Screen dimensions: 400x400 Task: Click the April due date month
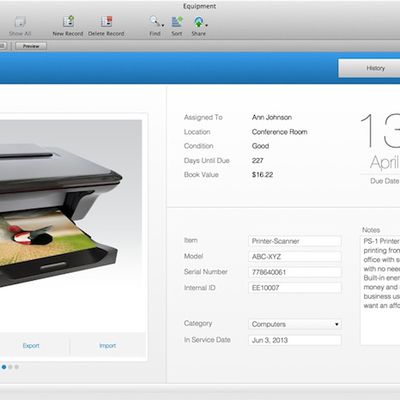385,162
